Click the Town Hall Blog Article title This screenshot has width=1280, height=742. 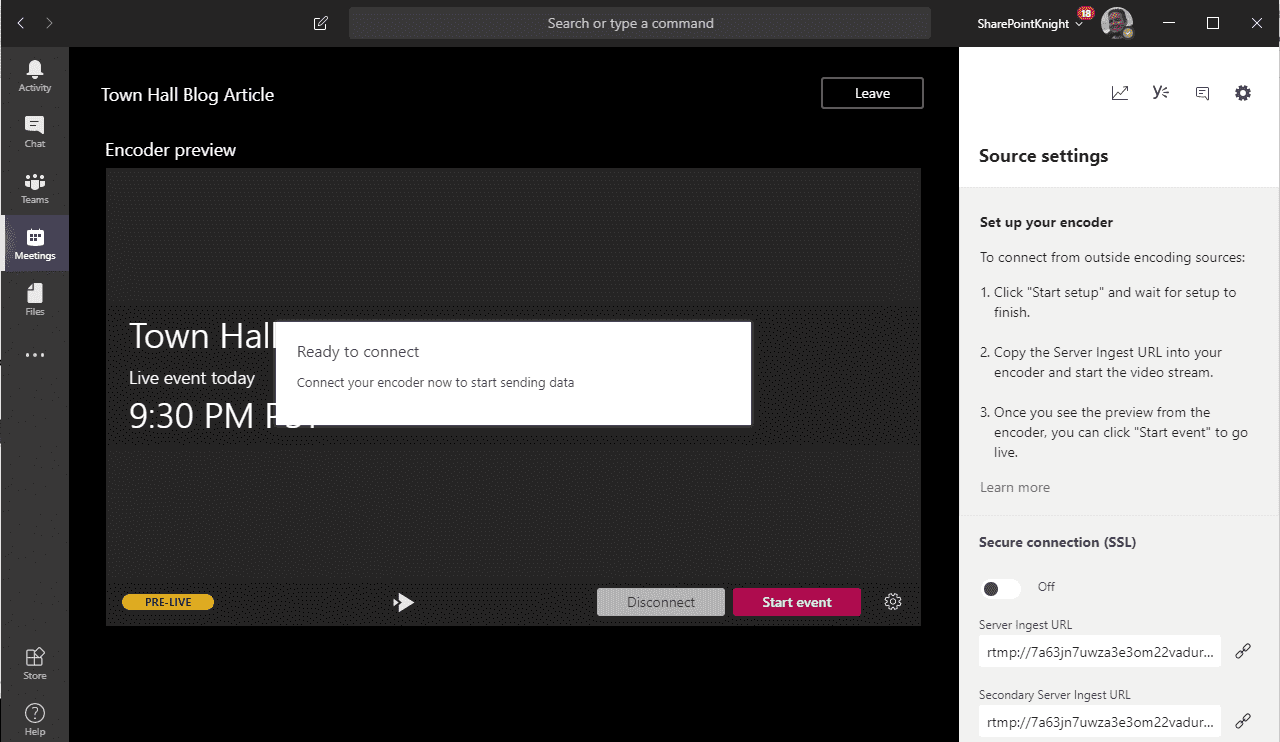(x=187, y=95)
